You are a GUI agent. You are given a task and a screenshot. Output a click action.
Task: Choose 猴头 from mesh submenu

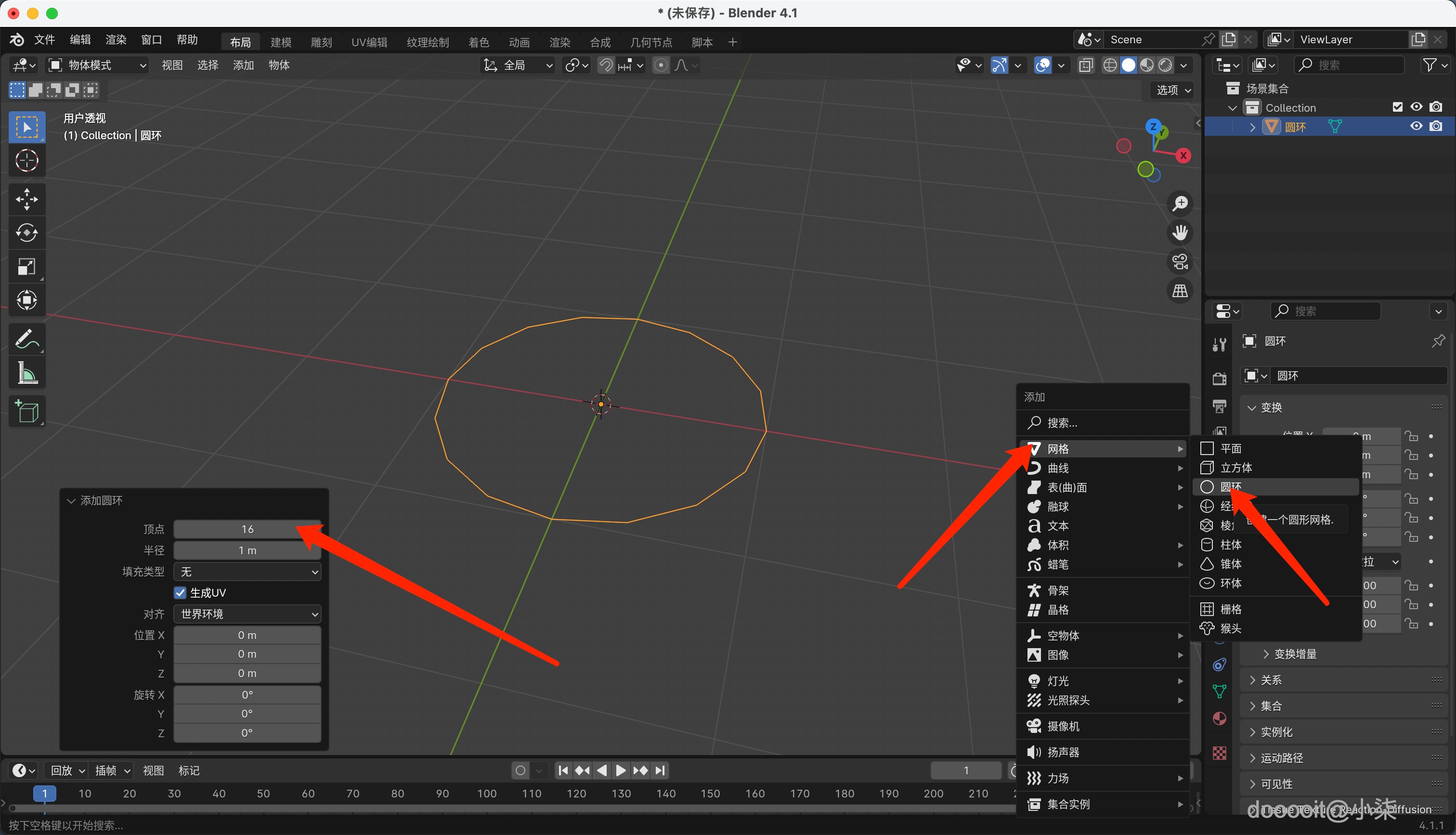[x=1230, y=628]
